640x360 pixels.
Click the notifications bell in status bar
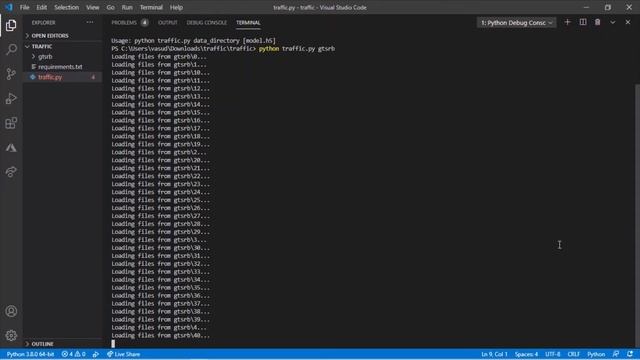pyautogui.click(x=630, y=354)
